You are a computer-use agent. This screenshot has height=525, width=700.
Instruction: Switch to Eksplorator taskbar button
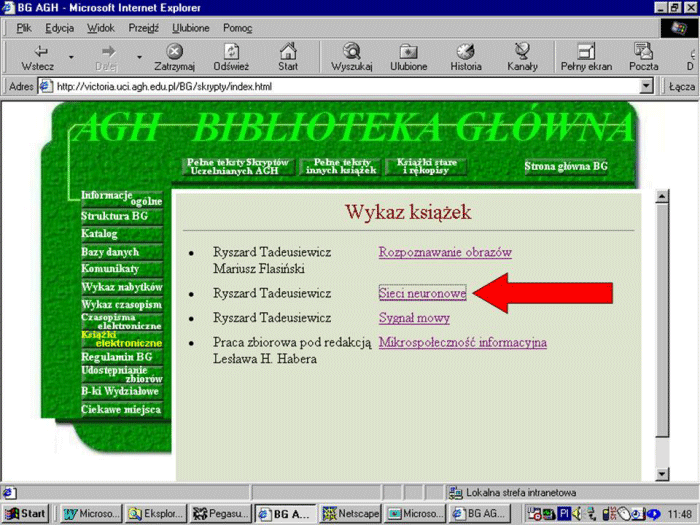pyautogui.click(x=155, y=514)
